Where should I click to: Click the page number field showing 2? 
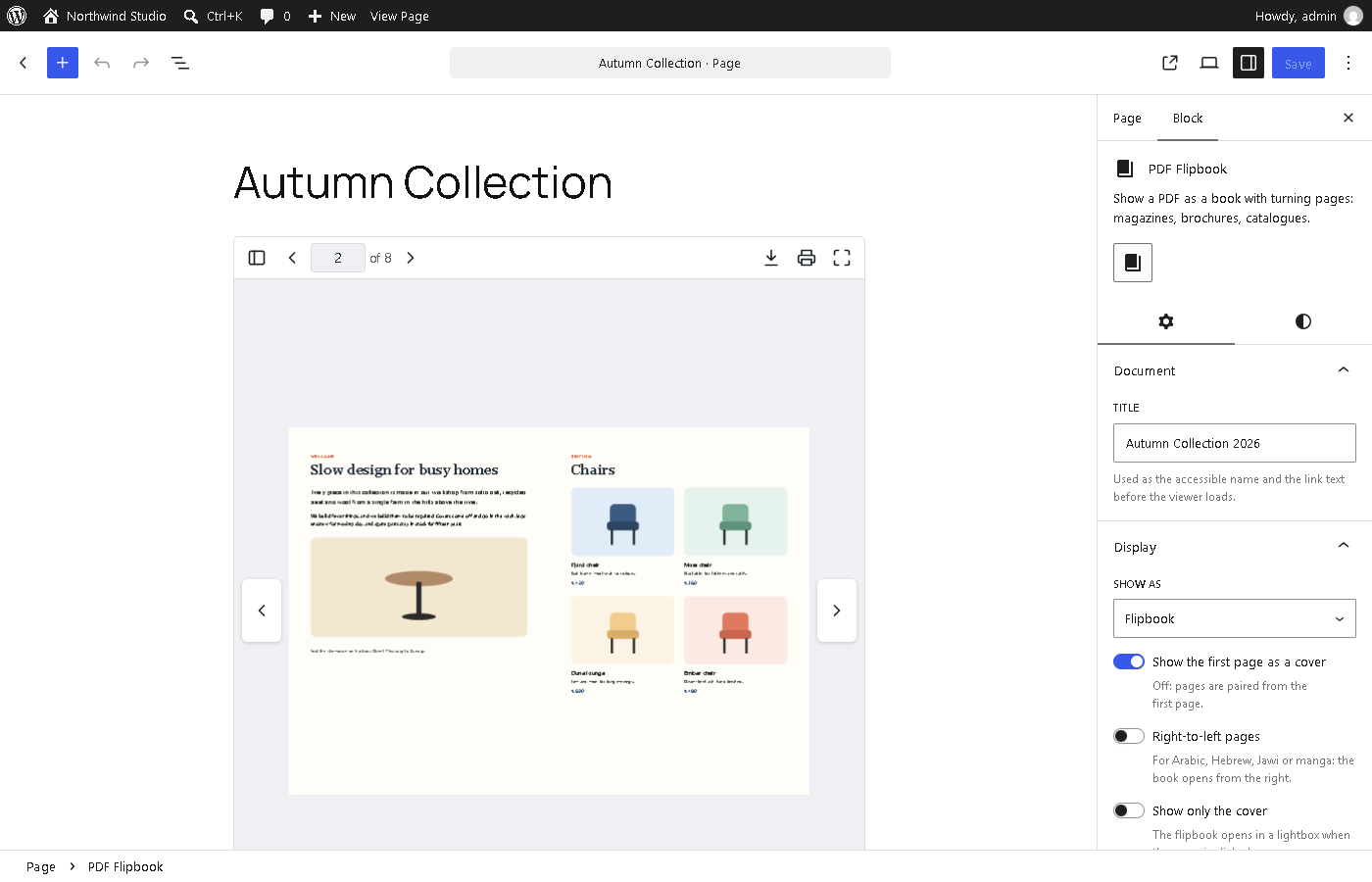pyautogui.click(x=338, y=258)
